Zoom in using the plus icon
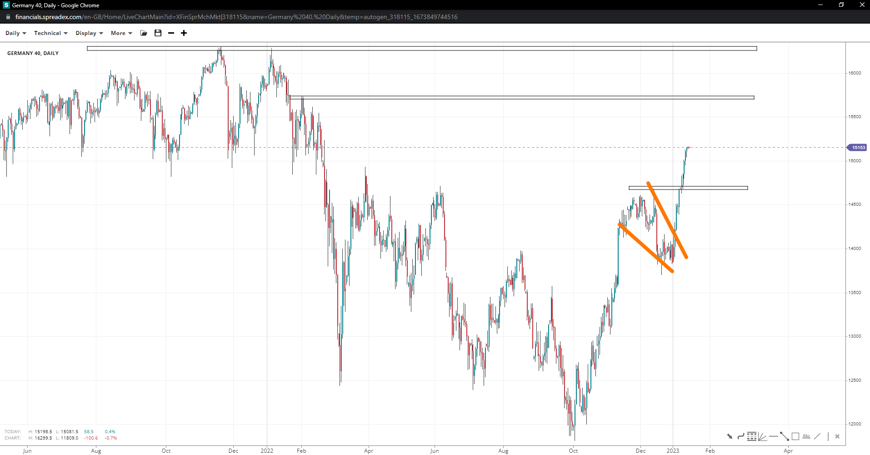Screen dimensions: 870x455 click(x=184, y=33)
